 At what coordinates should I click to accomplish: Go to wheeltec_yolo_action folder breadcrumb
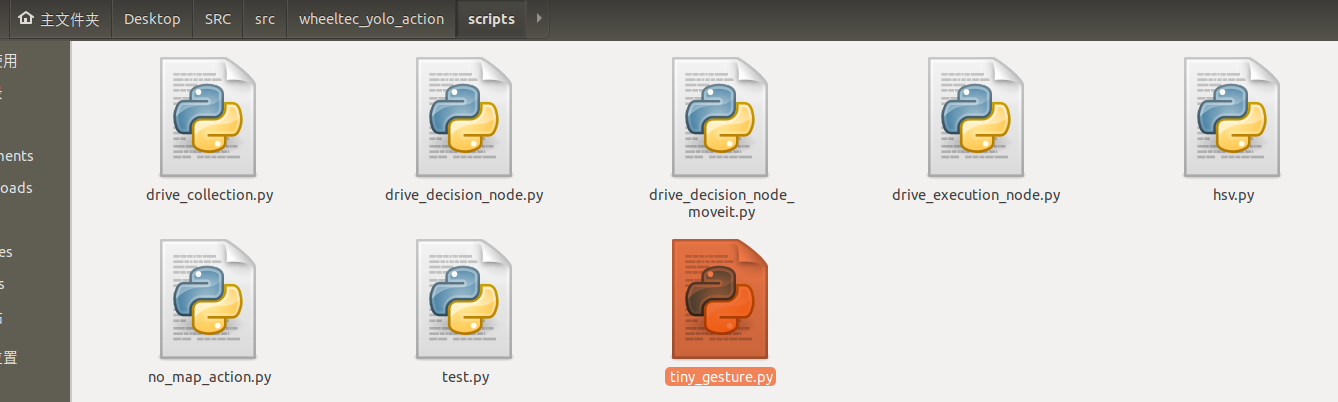(x=371, y=19)
